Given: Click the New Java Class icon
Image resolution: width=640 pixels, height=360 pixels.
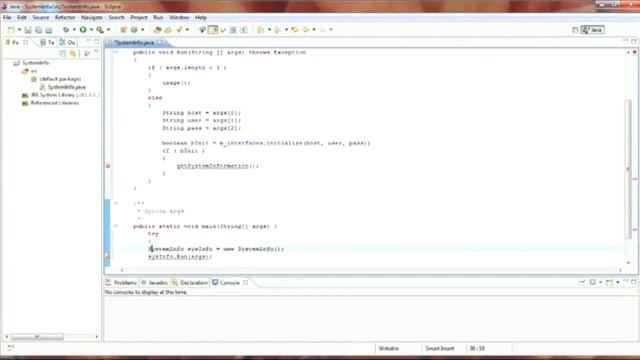Looking at the screenshot, I should pos(134,30).
